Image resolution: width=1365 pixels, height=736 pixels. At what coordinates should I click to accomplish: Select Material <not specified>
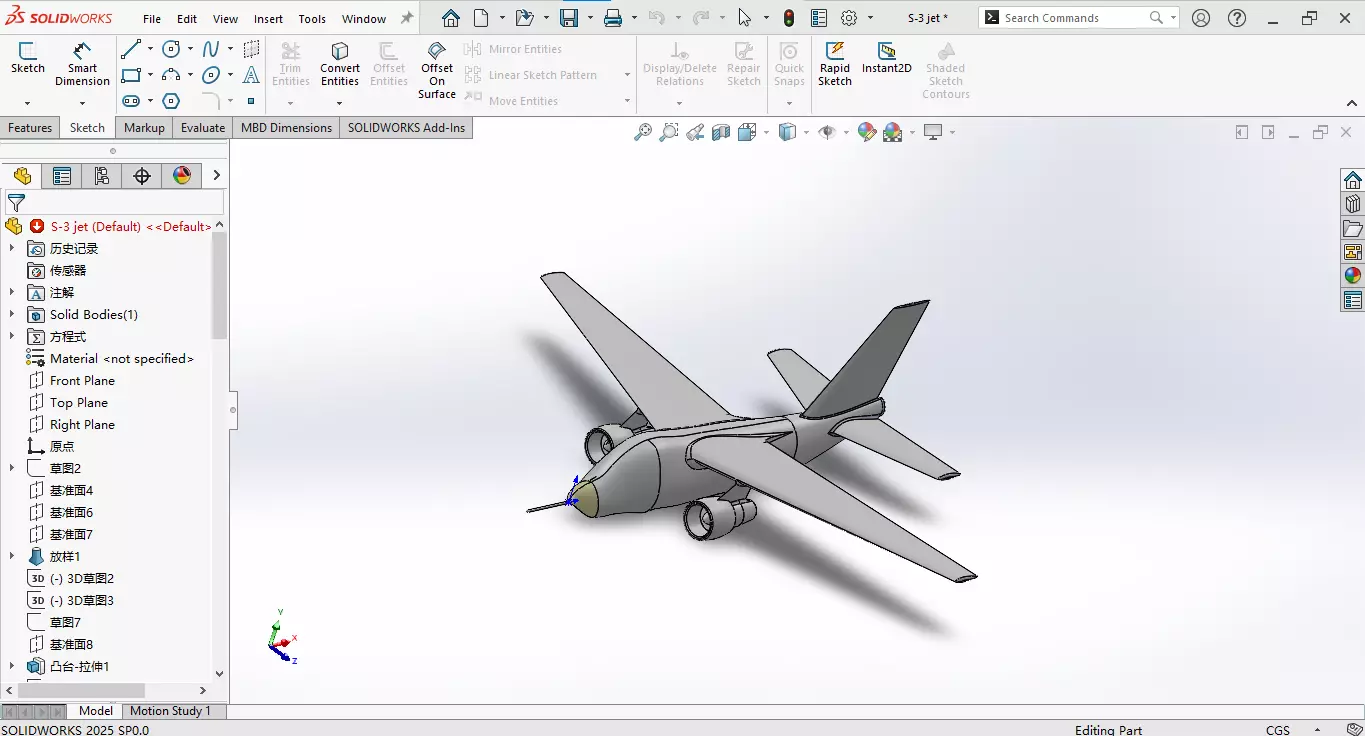(122, 358)
